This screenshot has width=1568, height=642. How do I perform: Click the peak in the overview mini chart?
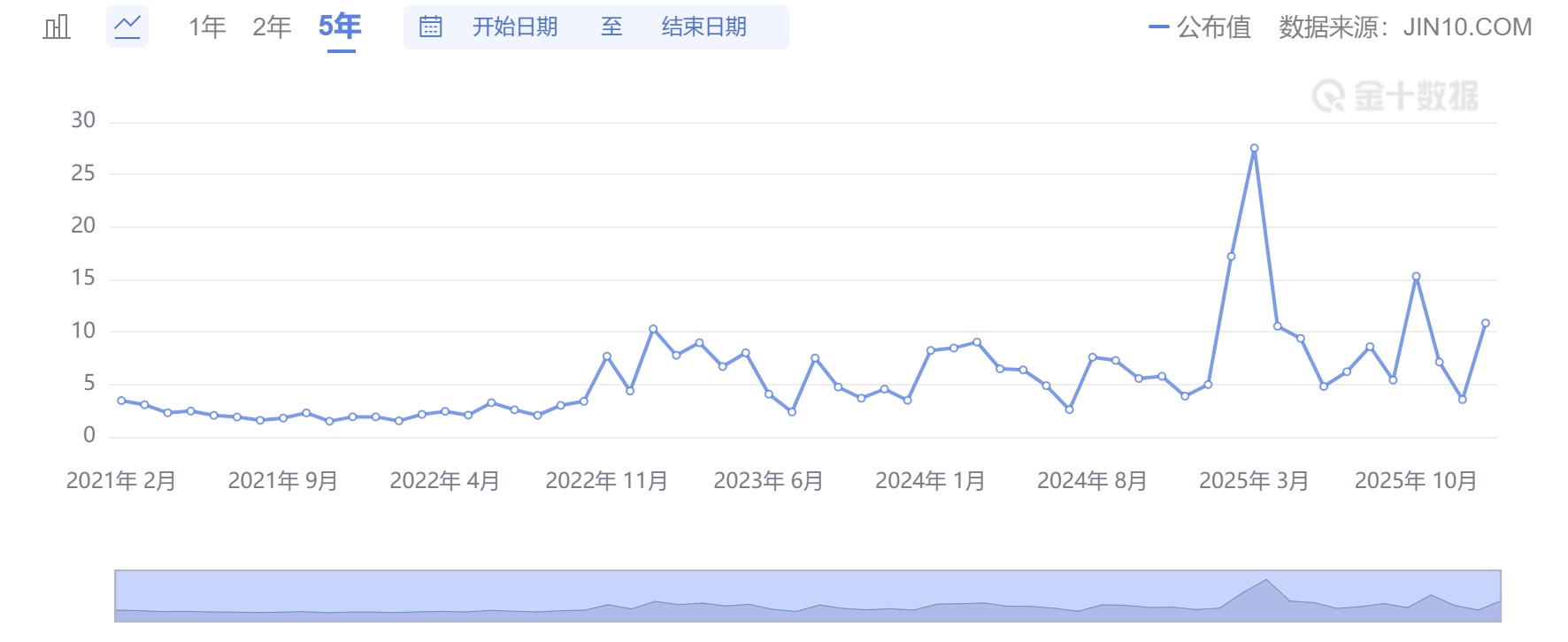1266,581
